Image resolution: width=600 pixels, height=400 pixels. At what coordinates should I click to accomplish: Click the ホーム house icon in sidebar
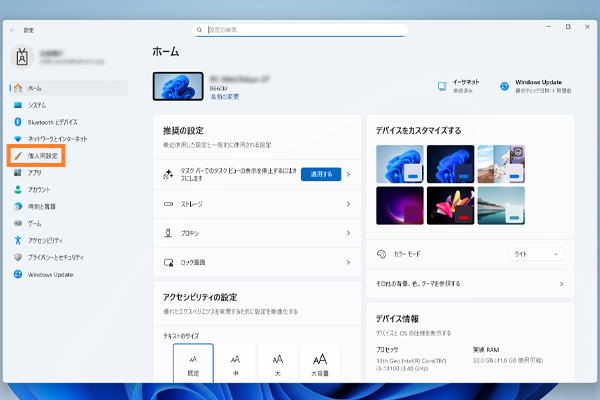point(18,88)
